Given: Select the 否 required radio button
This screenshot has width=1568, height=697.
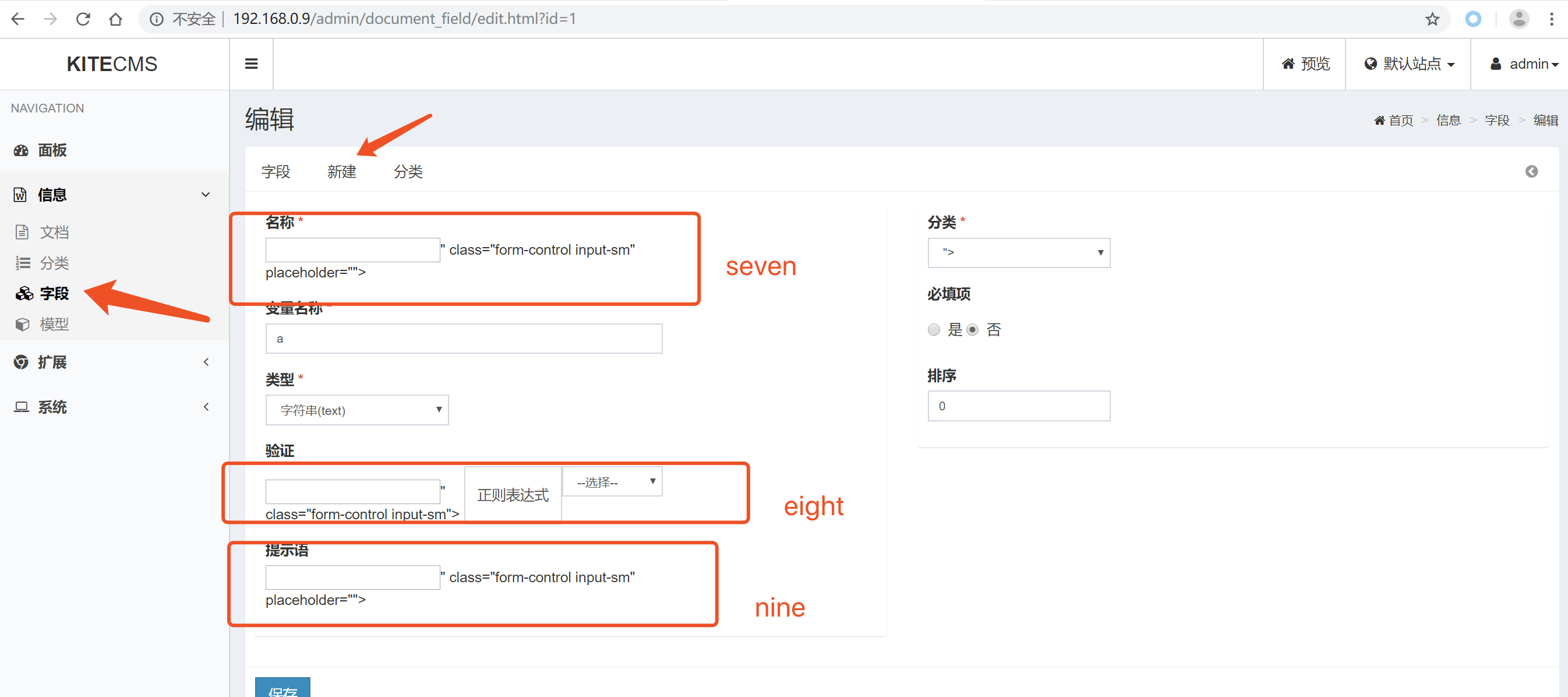Looking at the screenshot, I should [x=973, y=330].
